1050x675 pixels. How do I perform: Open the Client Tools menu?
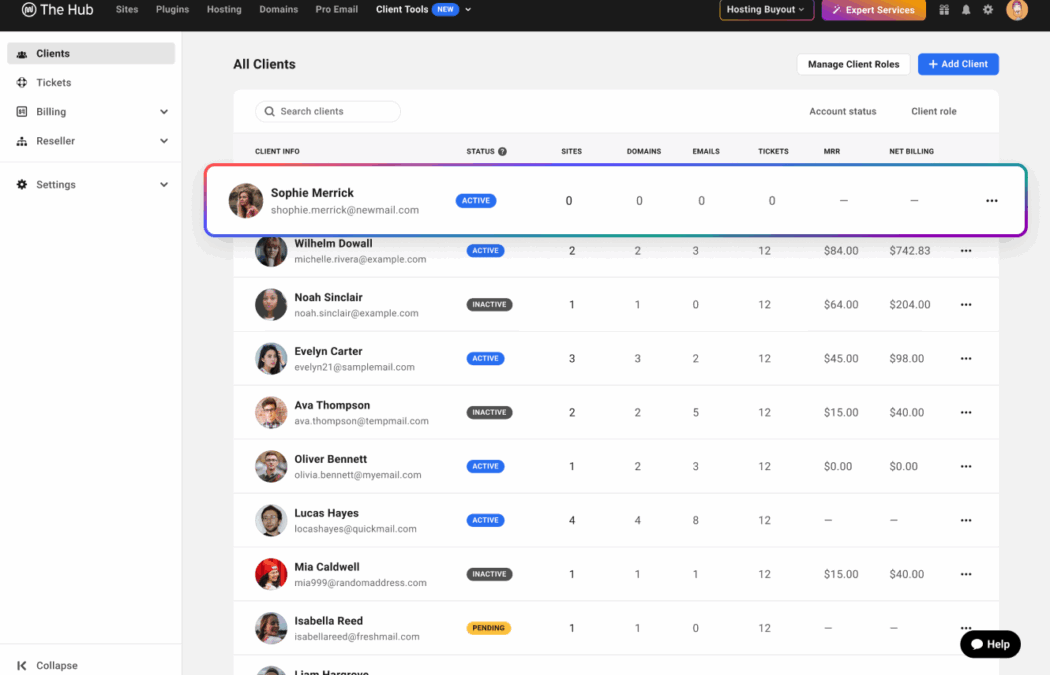click(x=423, y=10)
